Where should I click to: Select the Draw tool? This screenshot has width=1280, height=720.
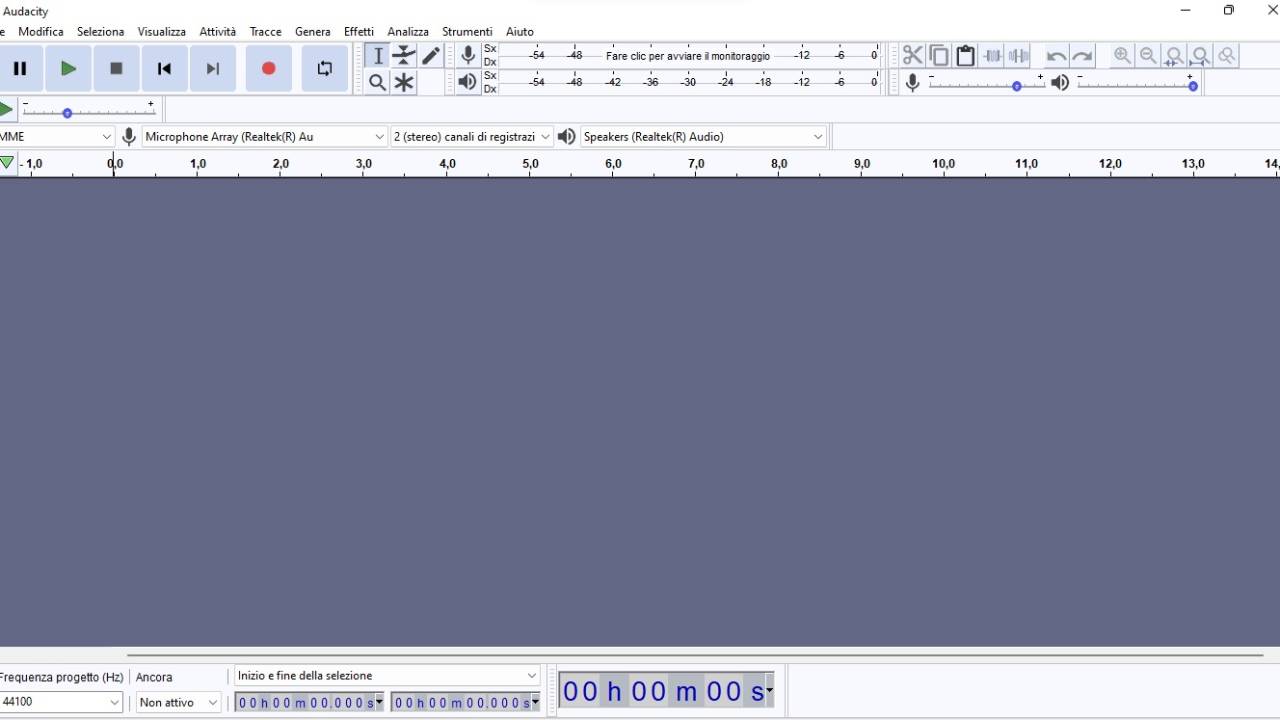[431, 55]
